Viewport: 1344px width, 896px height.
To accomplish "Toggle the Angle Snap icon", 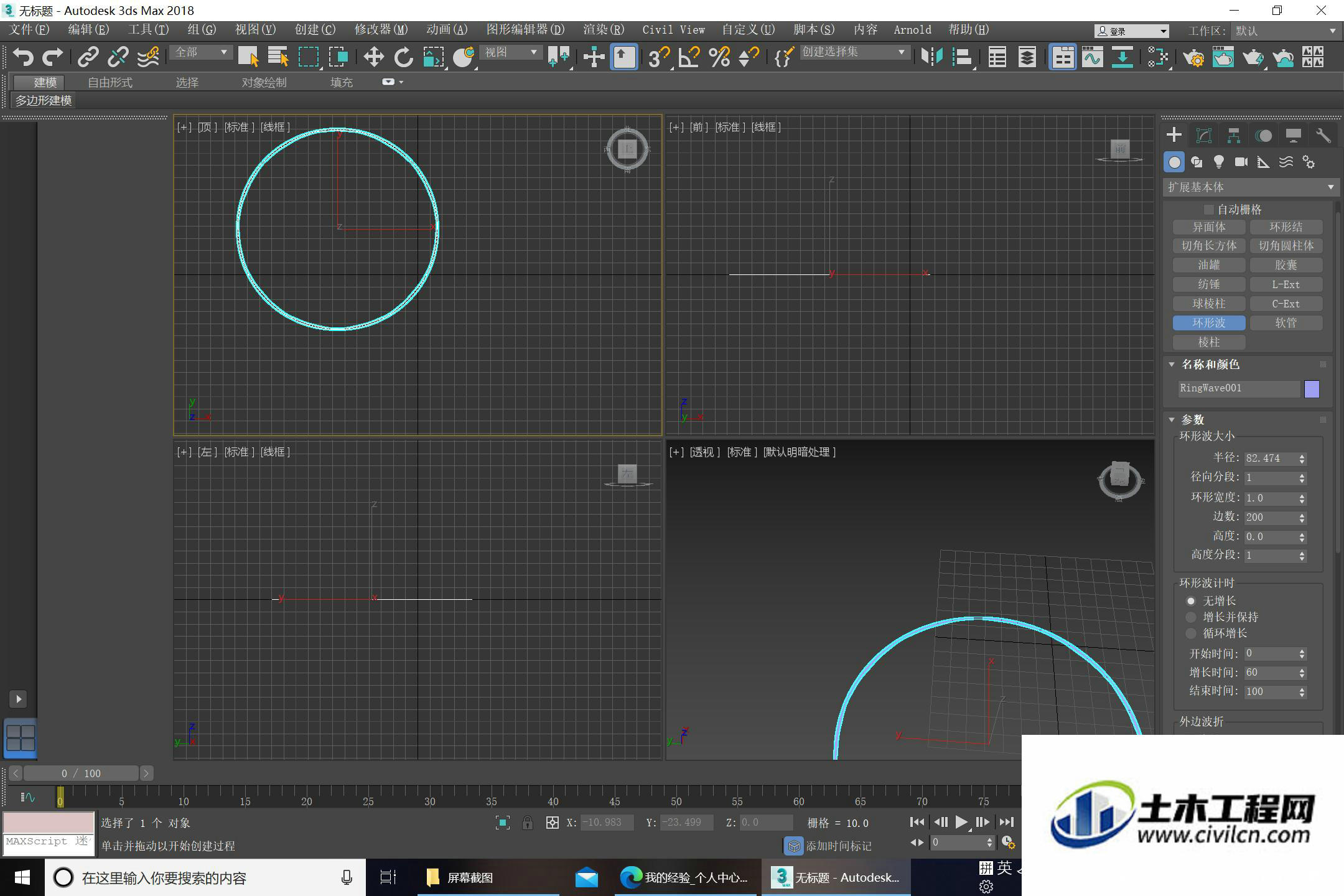I will click(x=689, y=57).
